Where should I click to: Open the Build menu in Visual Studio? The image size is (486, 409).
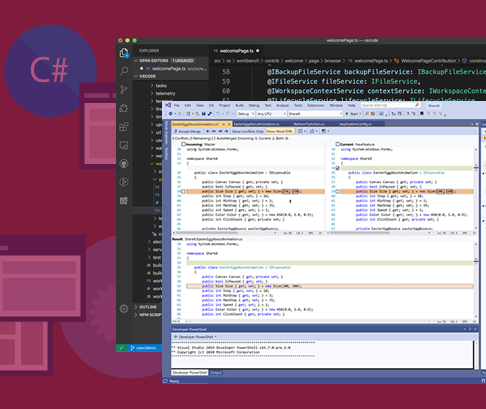239,105
